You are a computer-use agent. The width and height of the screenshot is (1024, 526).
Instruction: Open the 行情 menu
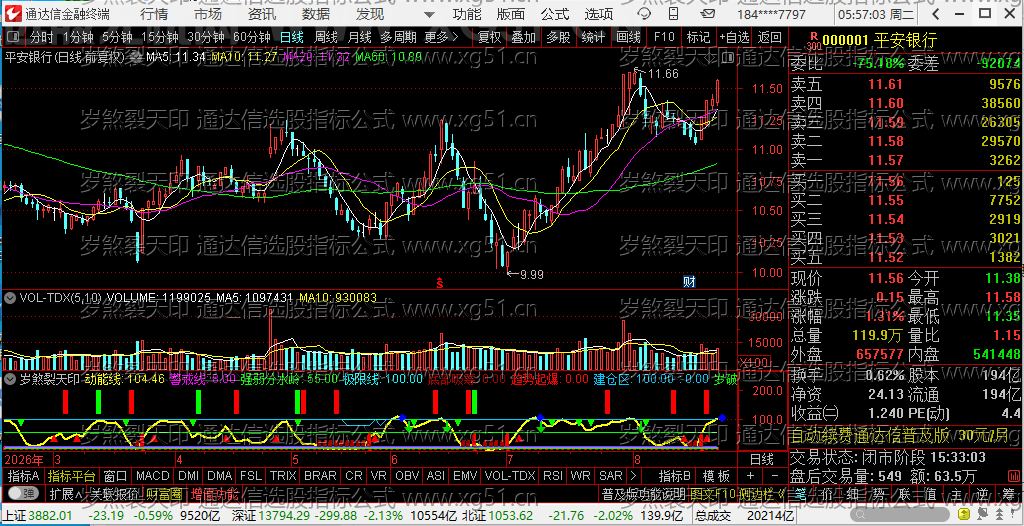coord(153,14)
